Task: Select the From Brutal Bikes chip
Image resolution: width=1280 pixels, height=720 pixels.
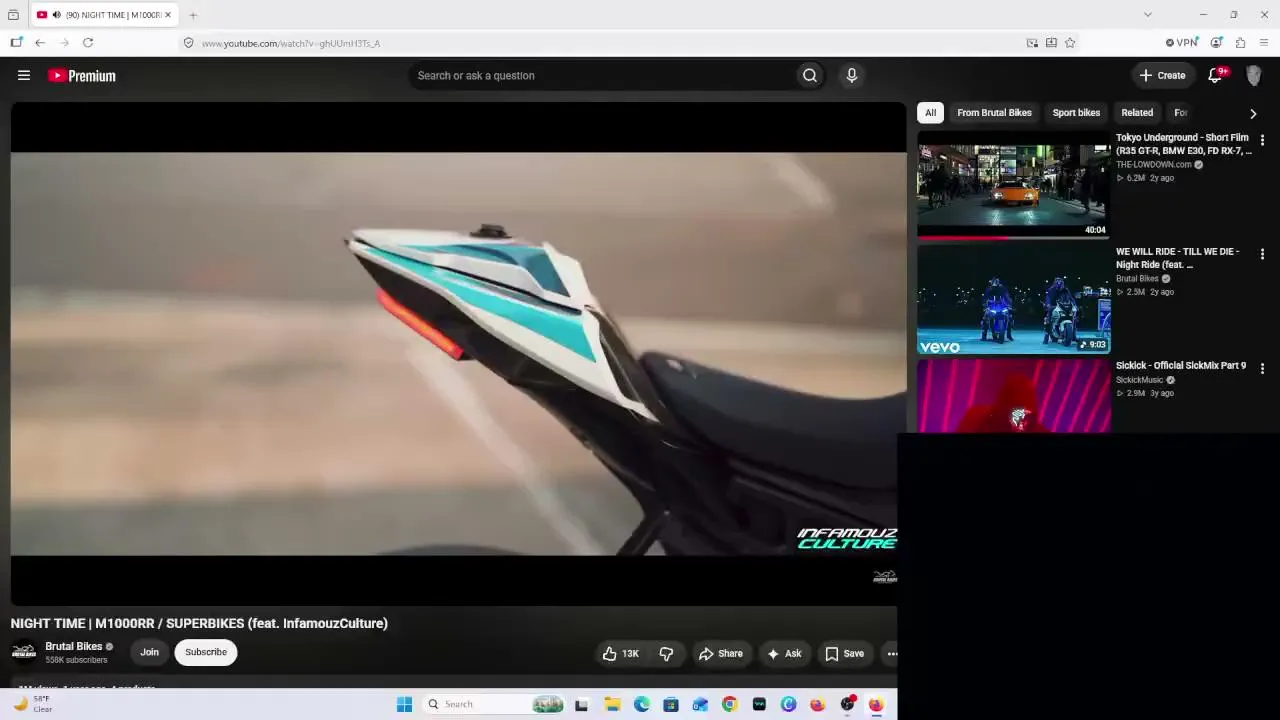Action: (x=994, y=113)
